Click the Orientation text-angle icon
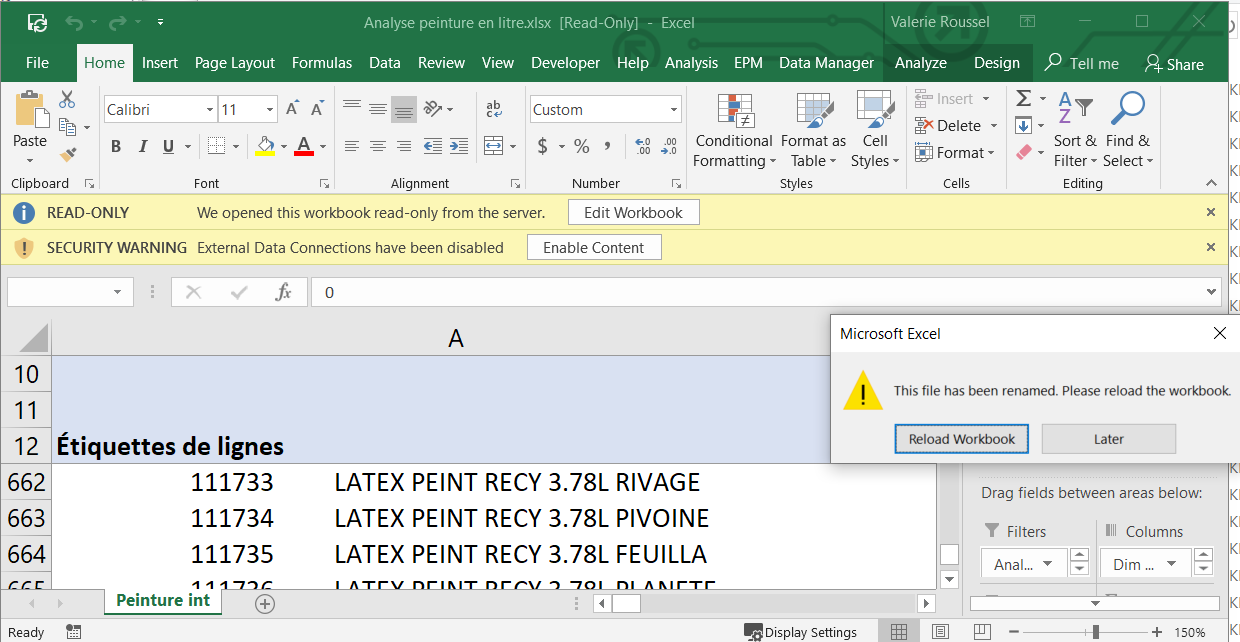The image size is (1240, 642). pyautogui.click(x=433, y=109)
